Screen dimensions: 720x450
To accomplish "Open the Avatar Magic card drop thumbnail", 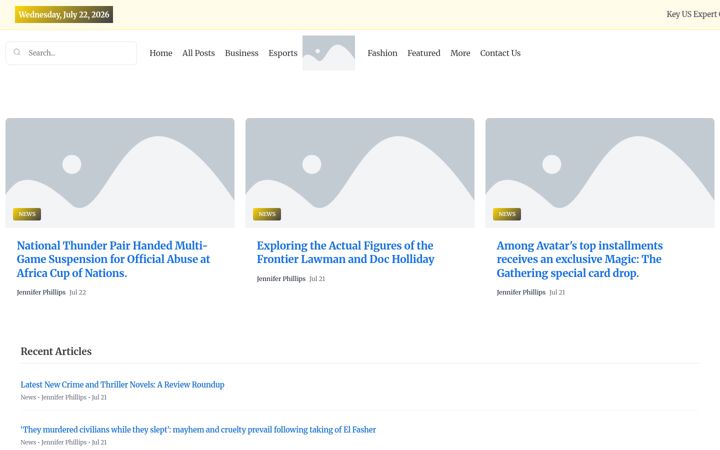I will coord(600,173).
